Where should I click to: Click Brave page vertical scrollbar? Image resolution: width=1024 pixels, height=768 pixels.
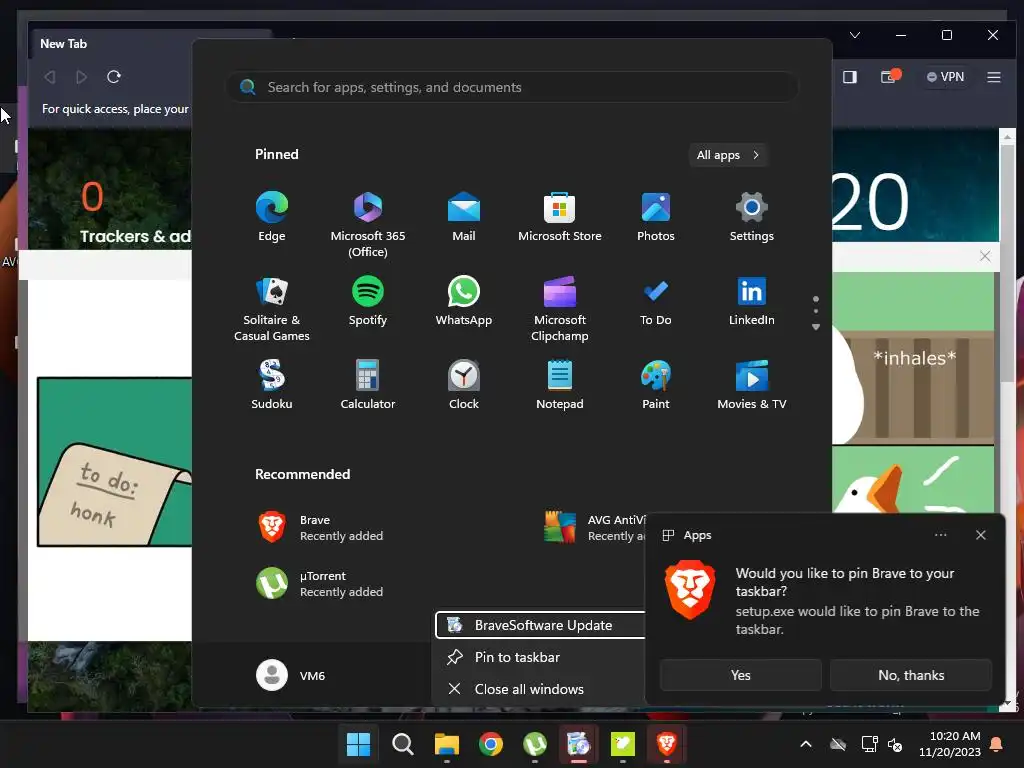pyautogui.click(x=1006, y=261)
